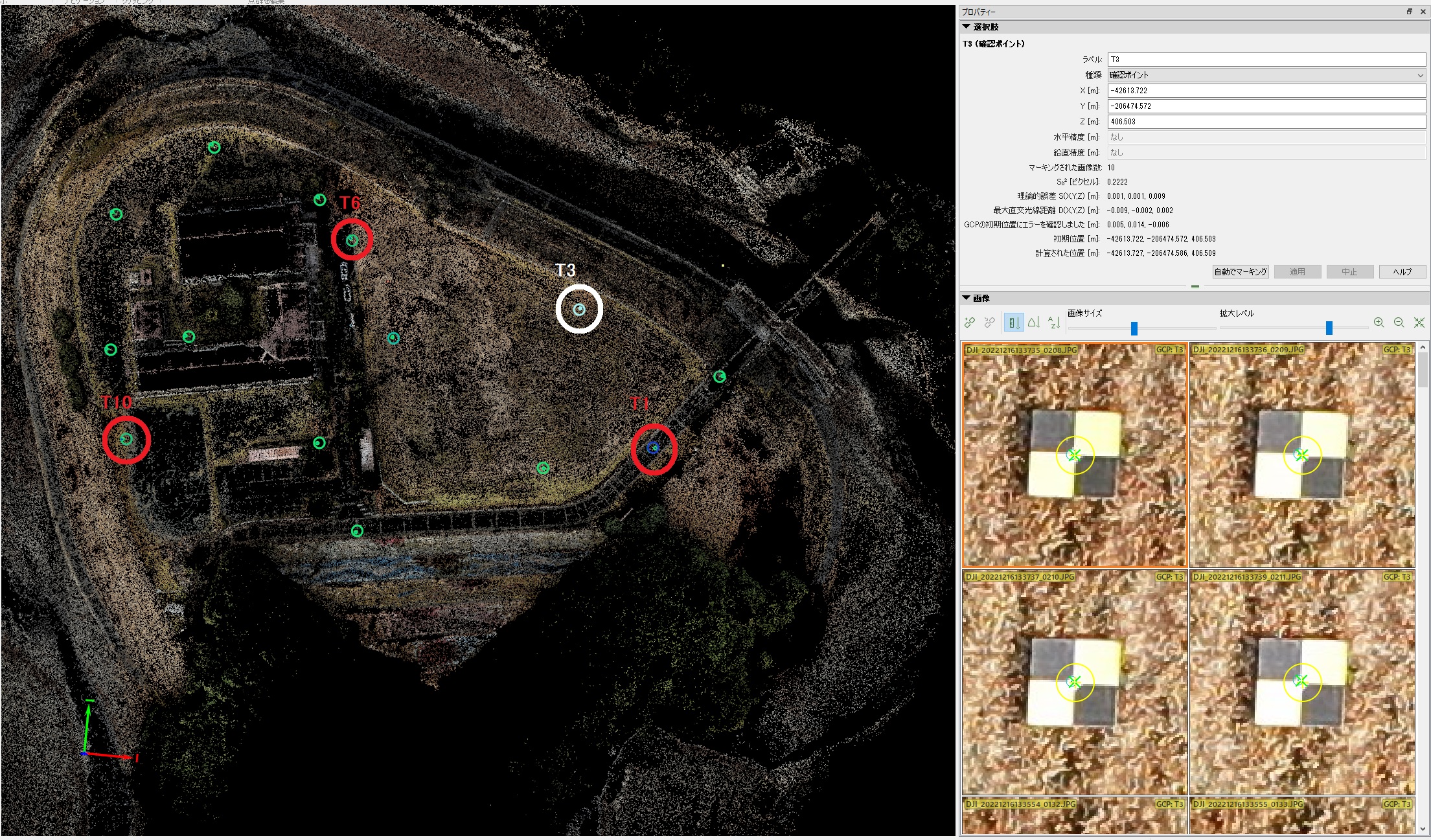Click the Z [m] field showing 406.503
The image size is (1431, 840).
(x=1266, y=122)
